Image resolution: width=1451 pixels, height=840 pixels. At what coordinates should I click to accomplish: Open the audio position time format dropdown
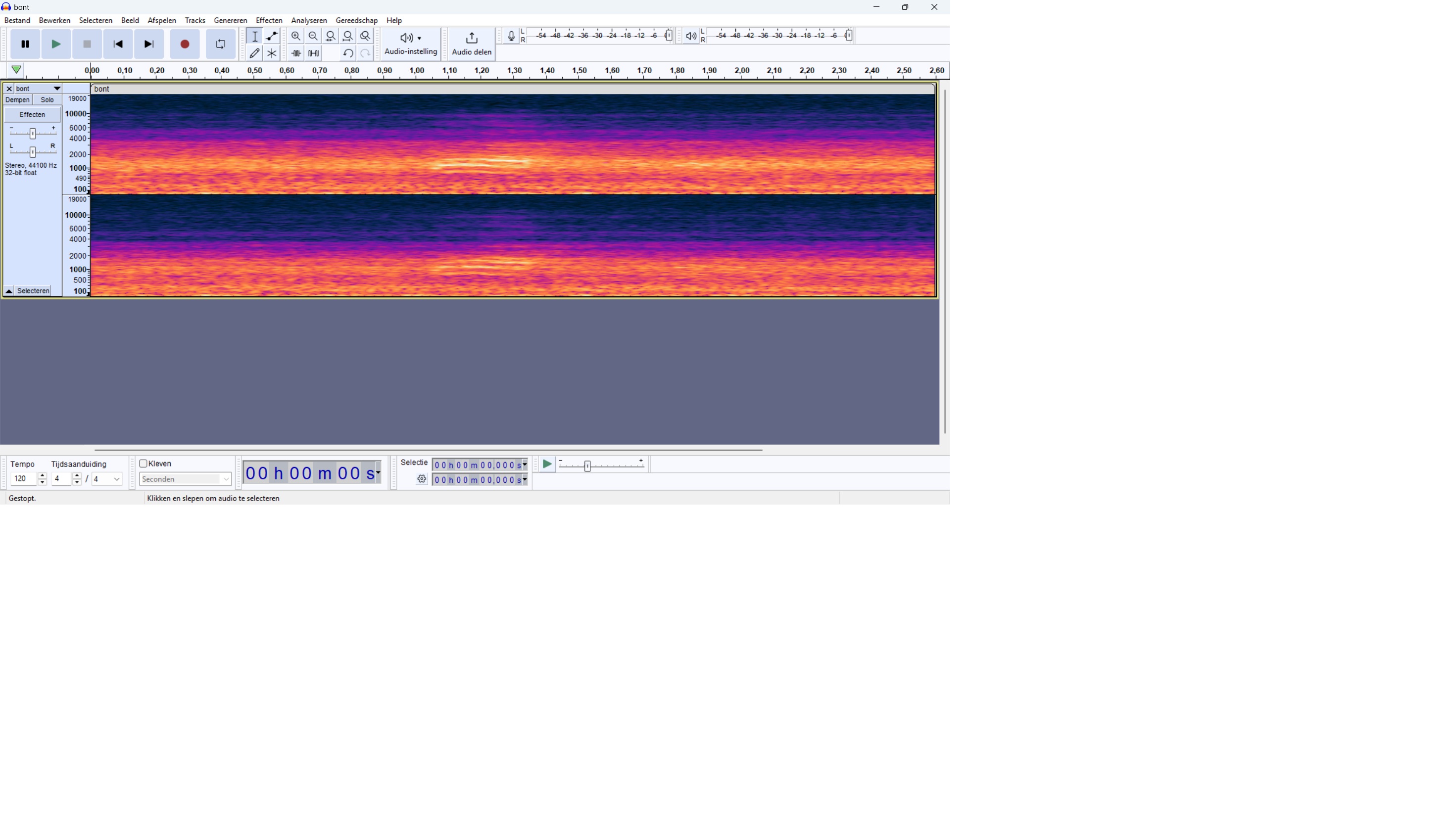(378, 473)
